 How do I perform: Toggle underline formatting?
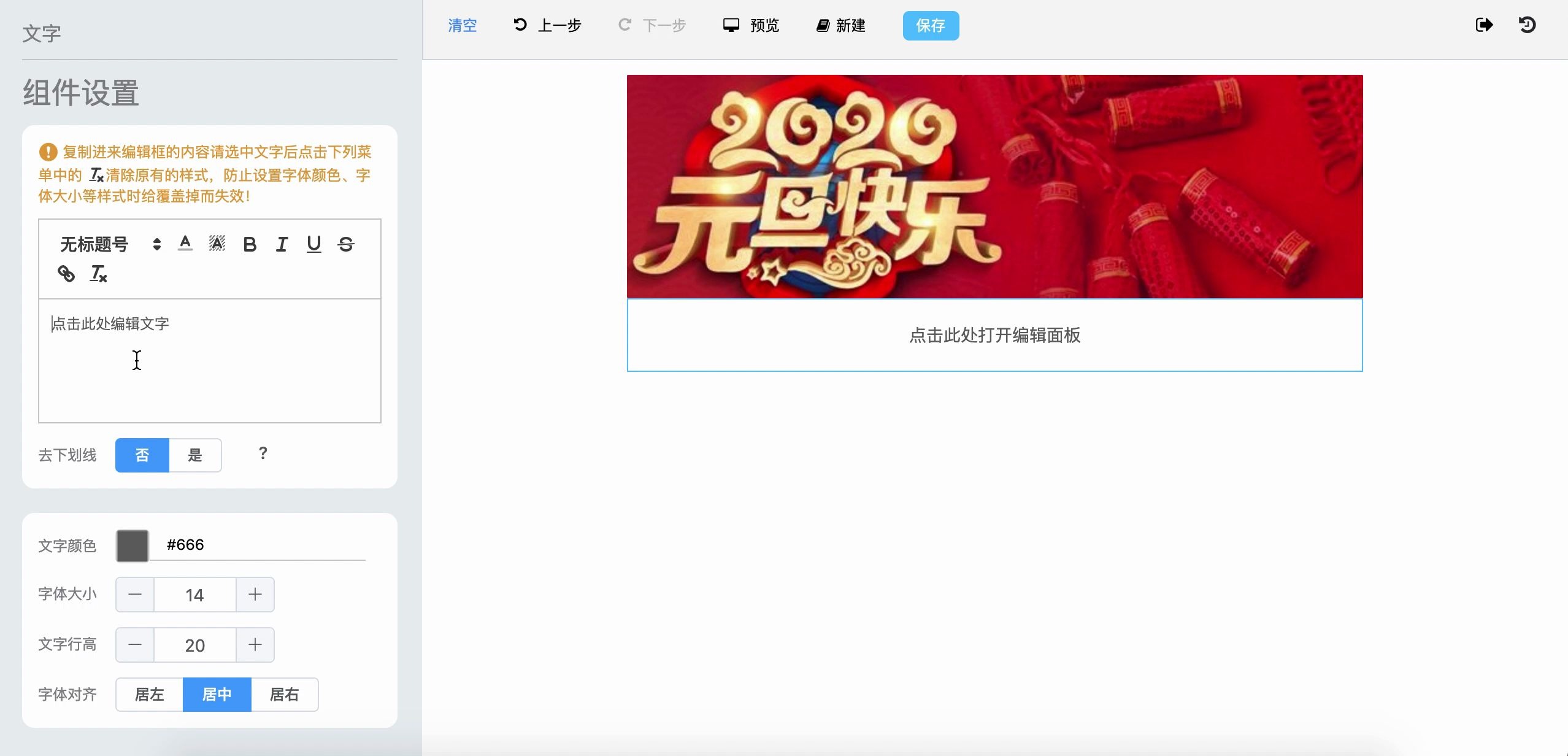coord(314,244)
